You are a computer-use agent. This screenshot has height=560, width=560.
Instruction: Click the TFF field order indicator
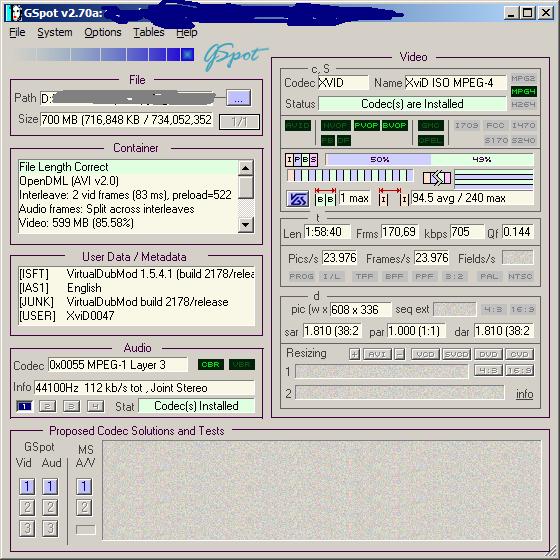click(x=364, y=276)
